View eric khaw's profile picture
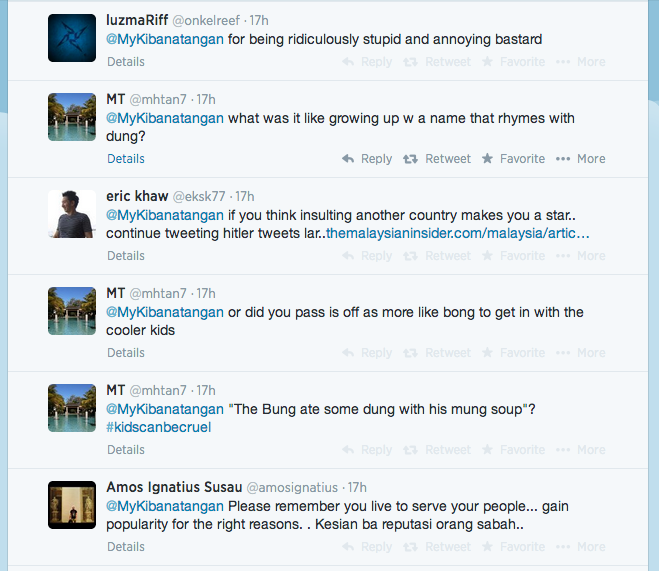659x571 pixels. tap(72, 213)
